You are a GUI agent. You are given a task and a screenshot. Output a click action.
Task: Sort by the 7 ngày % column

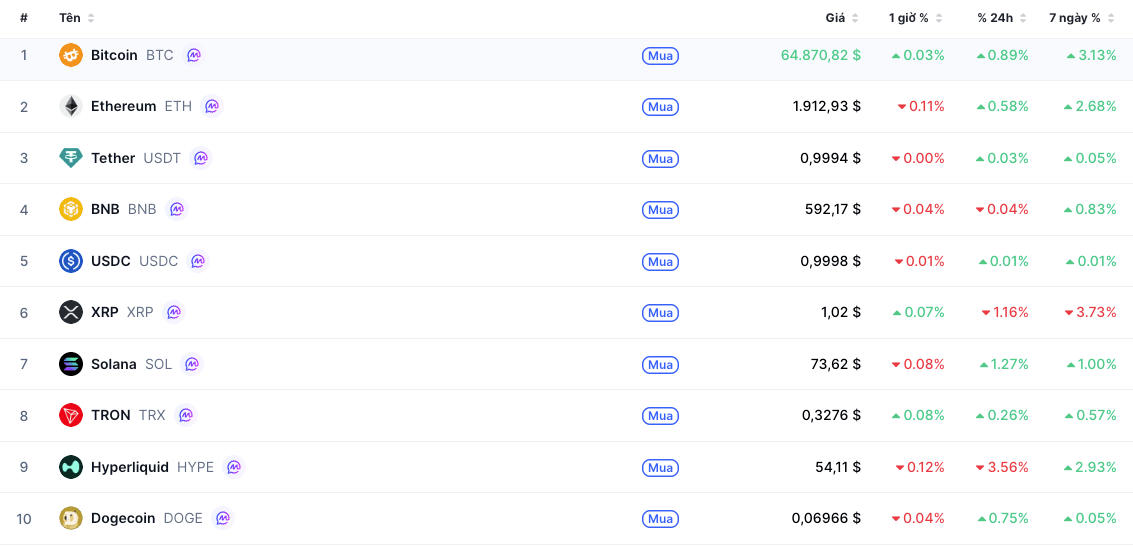click(x=1082, y=18)
